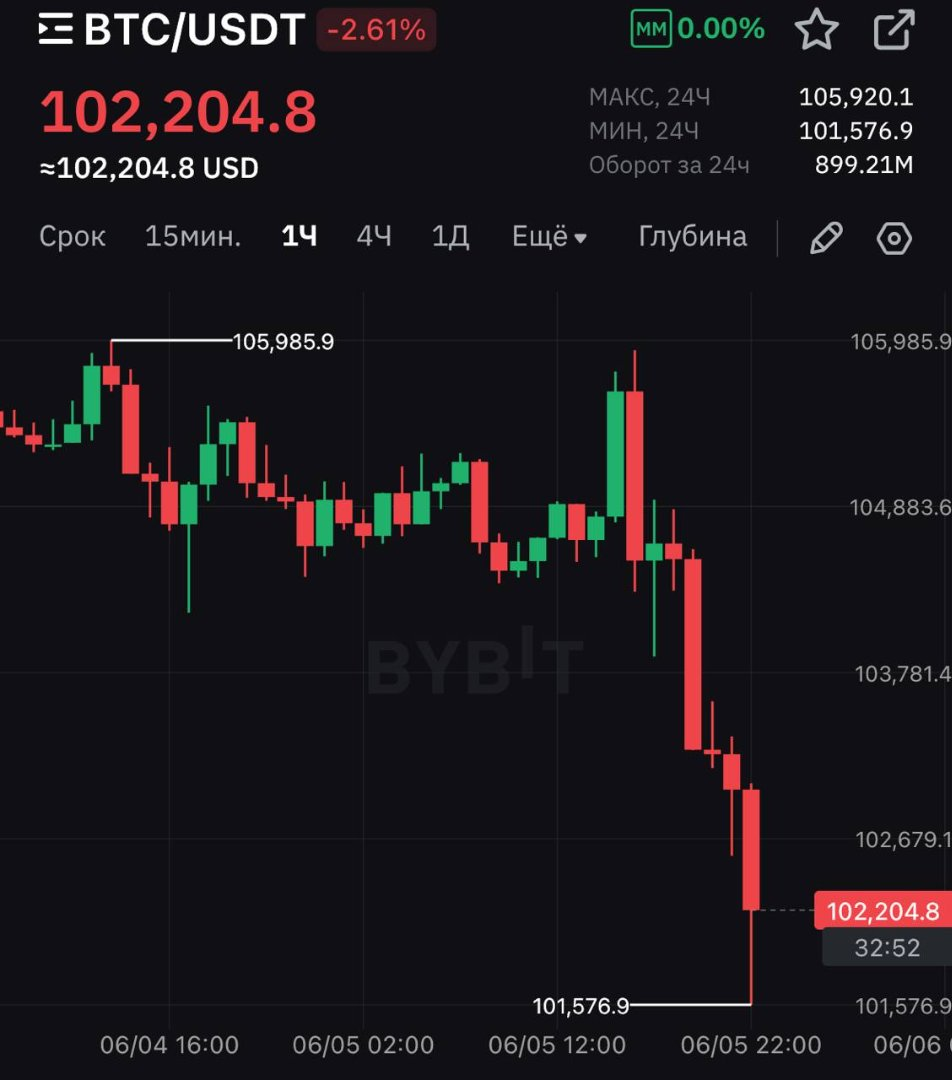
Task: Expand the Ещё timeframe dropdown
Action: [x=549, y=237]
